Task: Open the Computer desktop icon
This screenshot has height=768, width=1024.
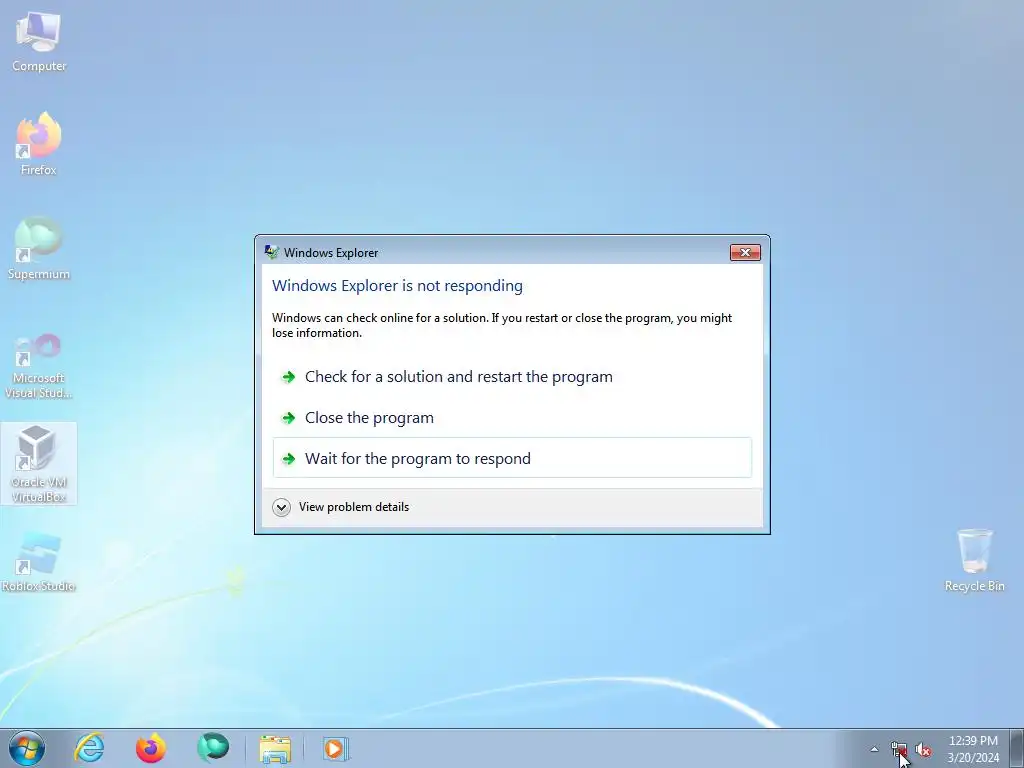Action: tap(39, 41)
